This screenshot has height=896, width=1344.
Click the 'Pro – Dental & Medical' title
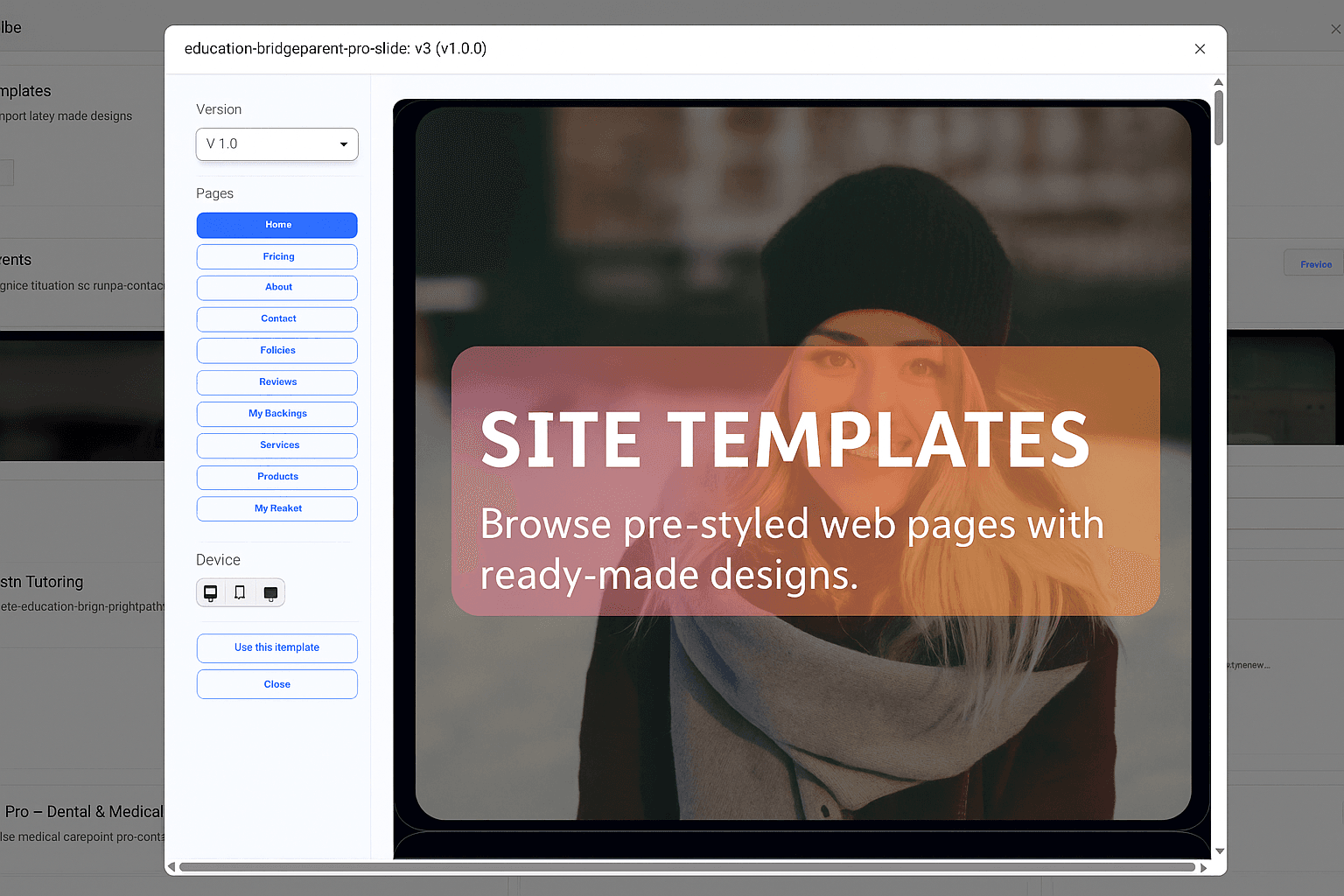84,812
